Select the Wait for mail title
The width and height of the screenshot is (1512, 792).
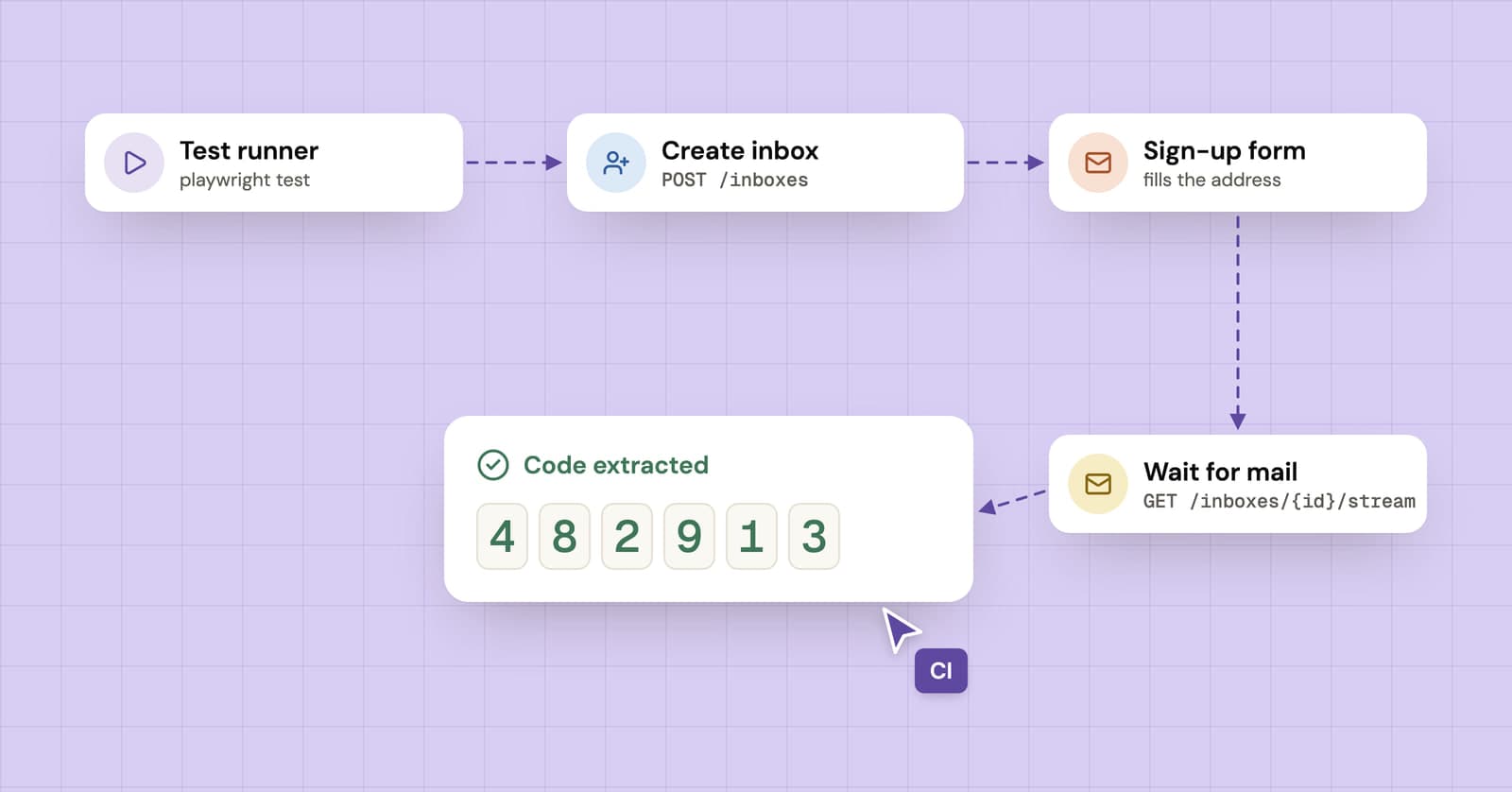(1221, 472)
